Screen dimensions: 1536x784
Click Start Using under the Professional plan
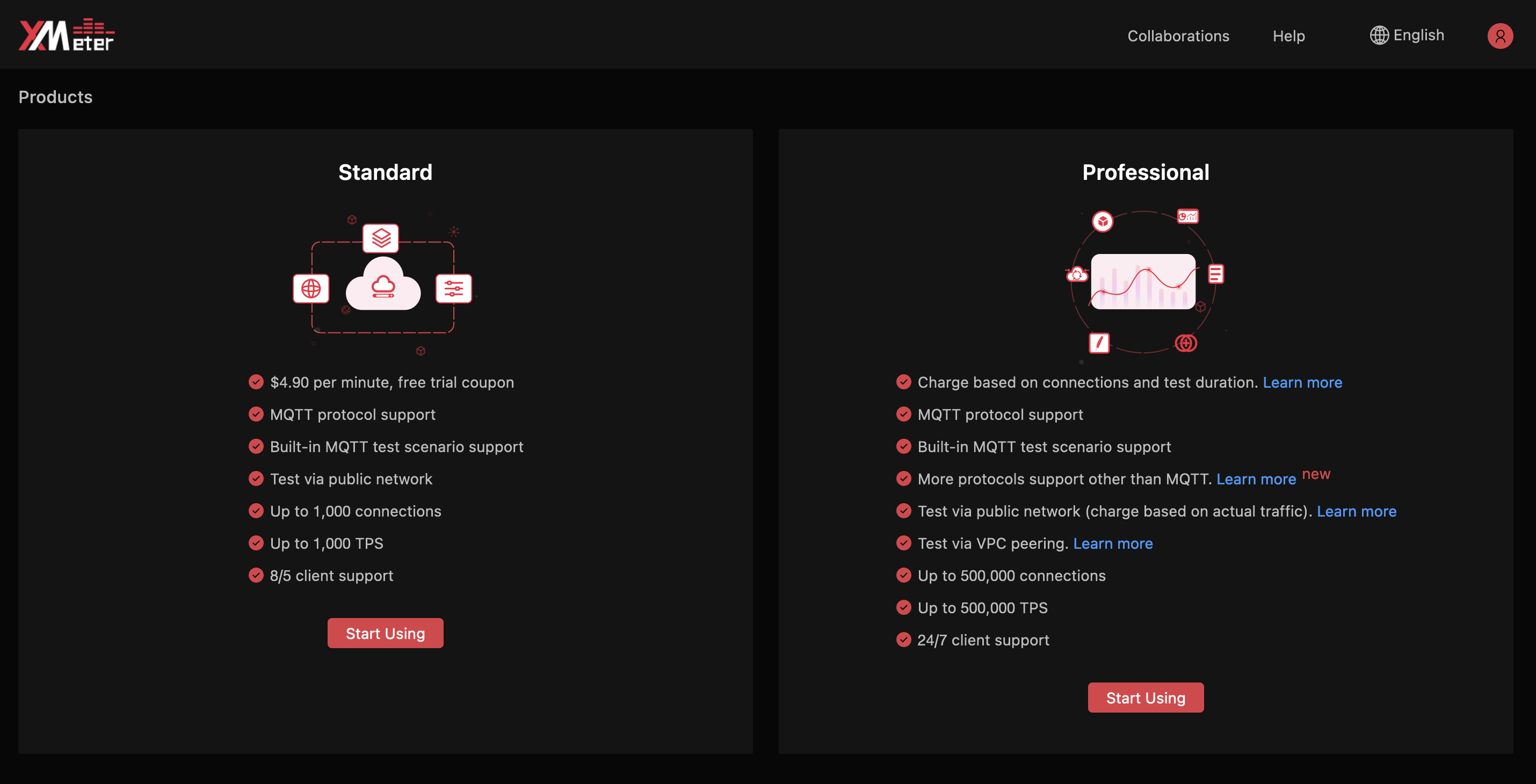(1146, 697)
